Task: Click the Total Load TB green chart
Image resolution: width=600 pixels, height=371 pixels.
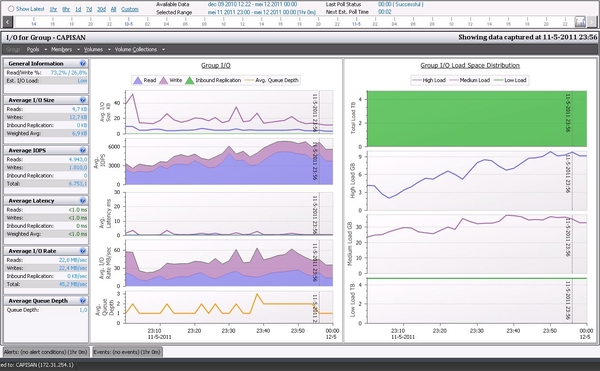Action: click(477, 119)
